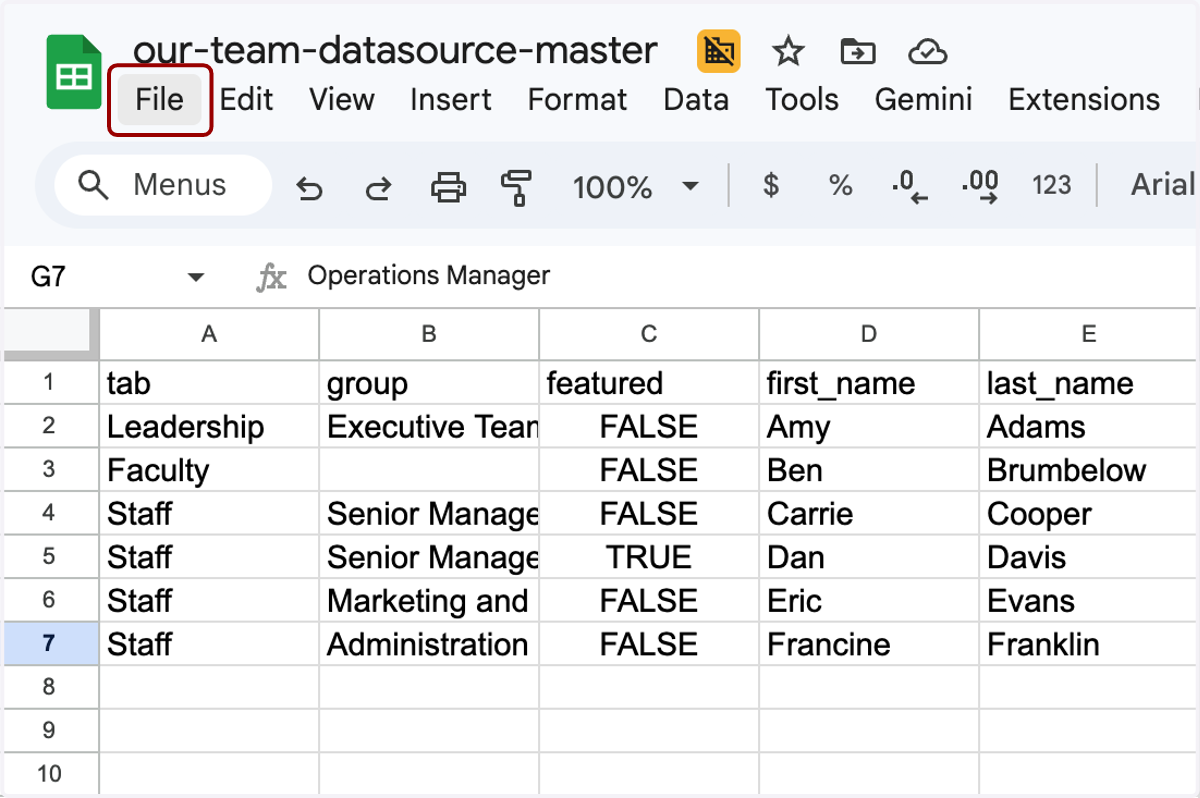
Task: Open the Arial font dropdown
Action: (1164, 185)
